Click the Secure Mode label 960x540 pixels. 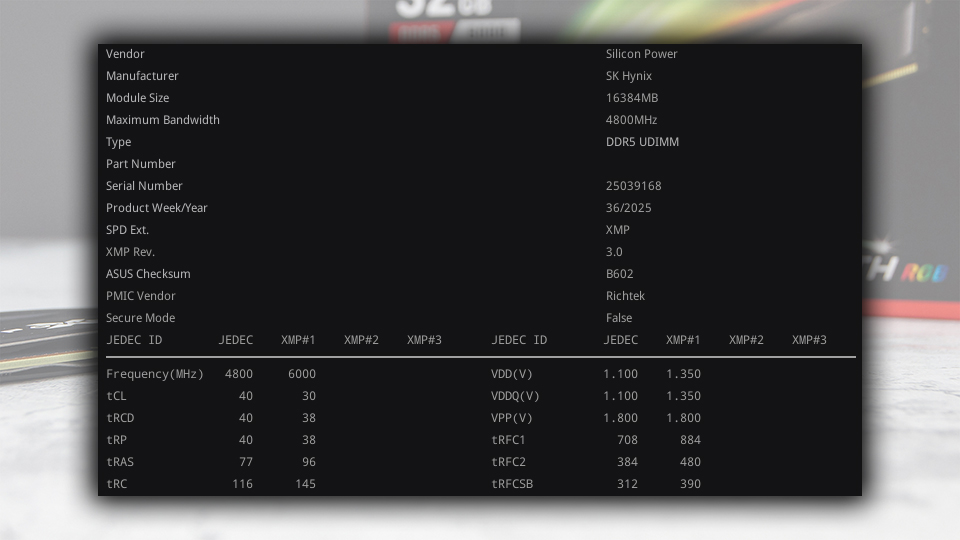[x=140, y=318]
